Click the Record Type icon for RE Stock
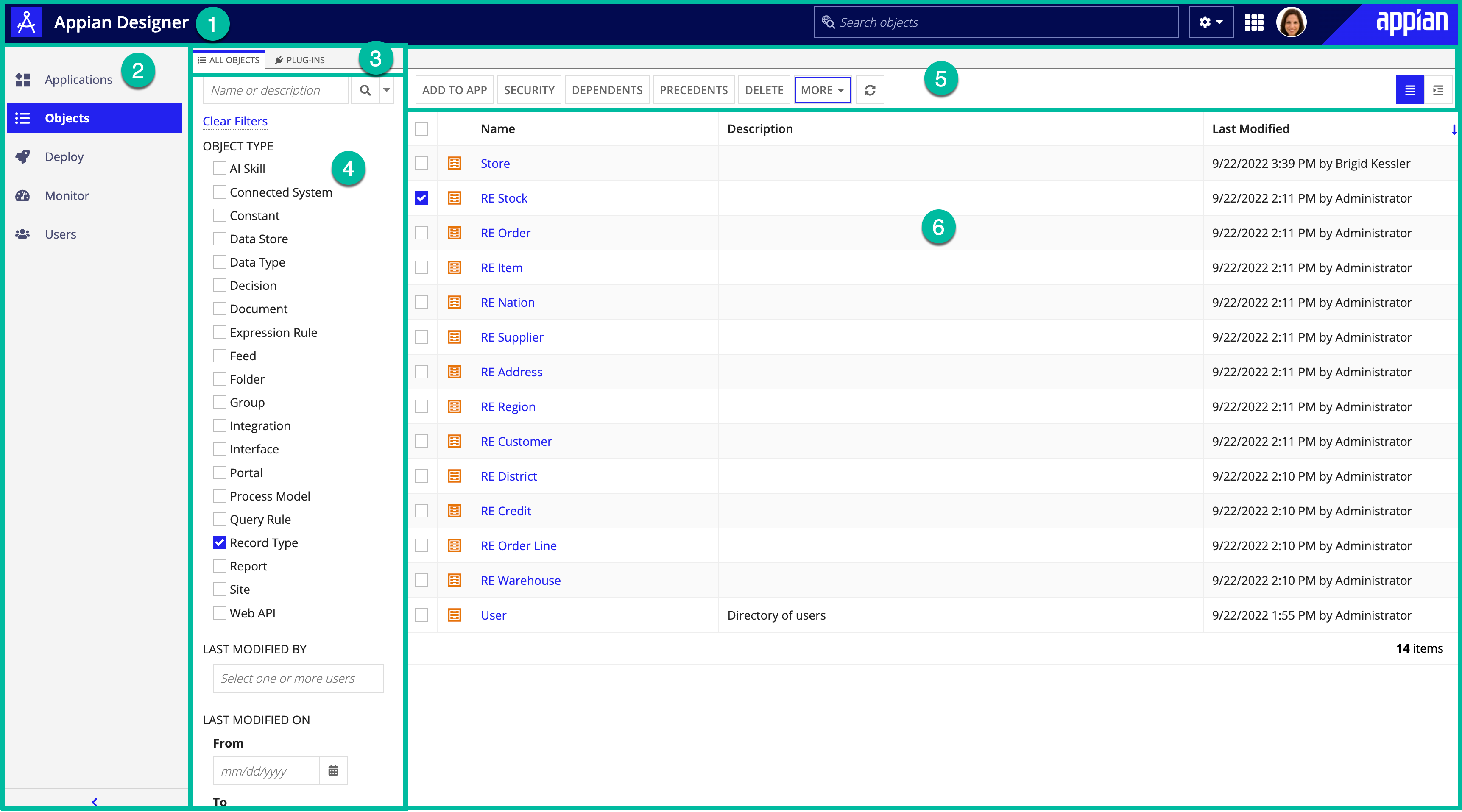This screenshot has height=812, width=1462. pyautogui.click(x=455, y=198)
